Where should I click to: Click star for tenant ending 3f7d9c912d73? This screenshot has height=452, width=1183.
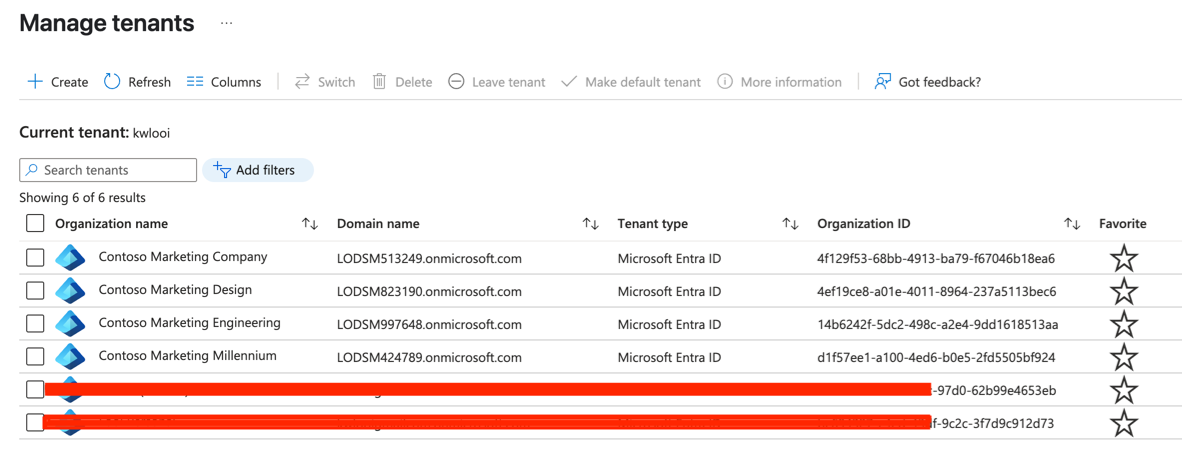tap(1124, 423)
